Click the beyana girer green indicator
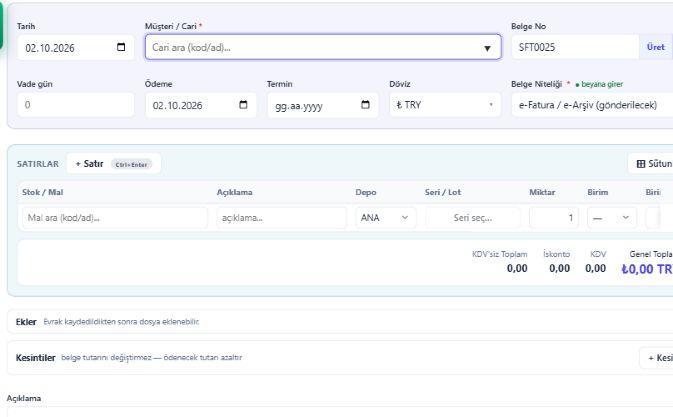The height and width of the screenshot is (417, 673). click(599, 85)
